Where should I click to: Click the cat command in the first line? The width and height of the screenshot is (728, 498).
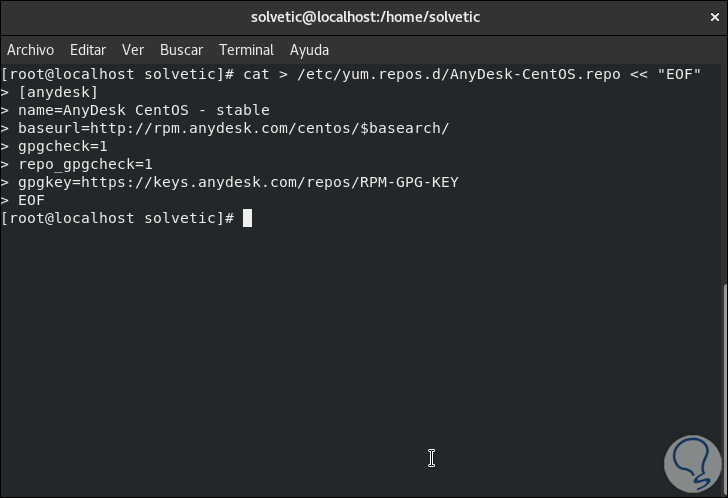256,74
